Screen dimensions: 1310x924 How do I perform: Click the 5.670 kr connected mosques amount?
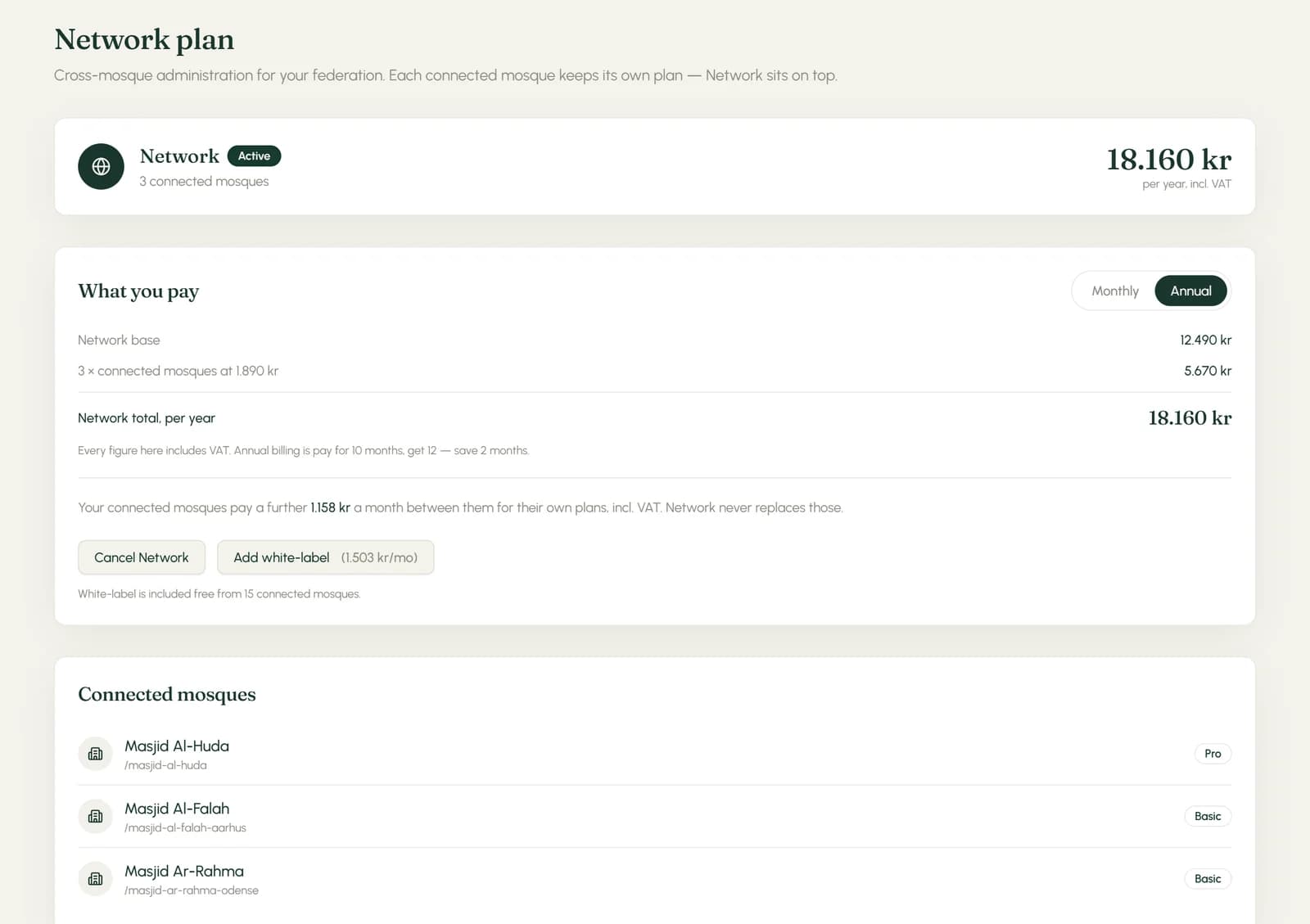point(1208,371)
